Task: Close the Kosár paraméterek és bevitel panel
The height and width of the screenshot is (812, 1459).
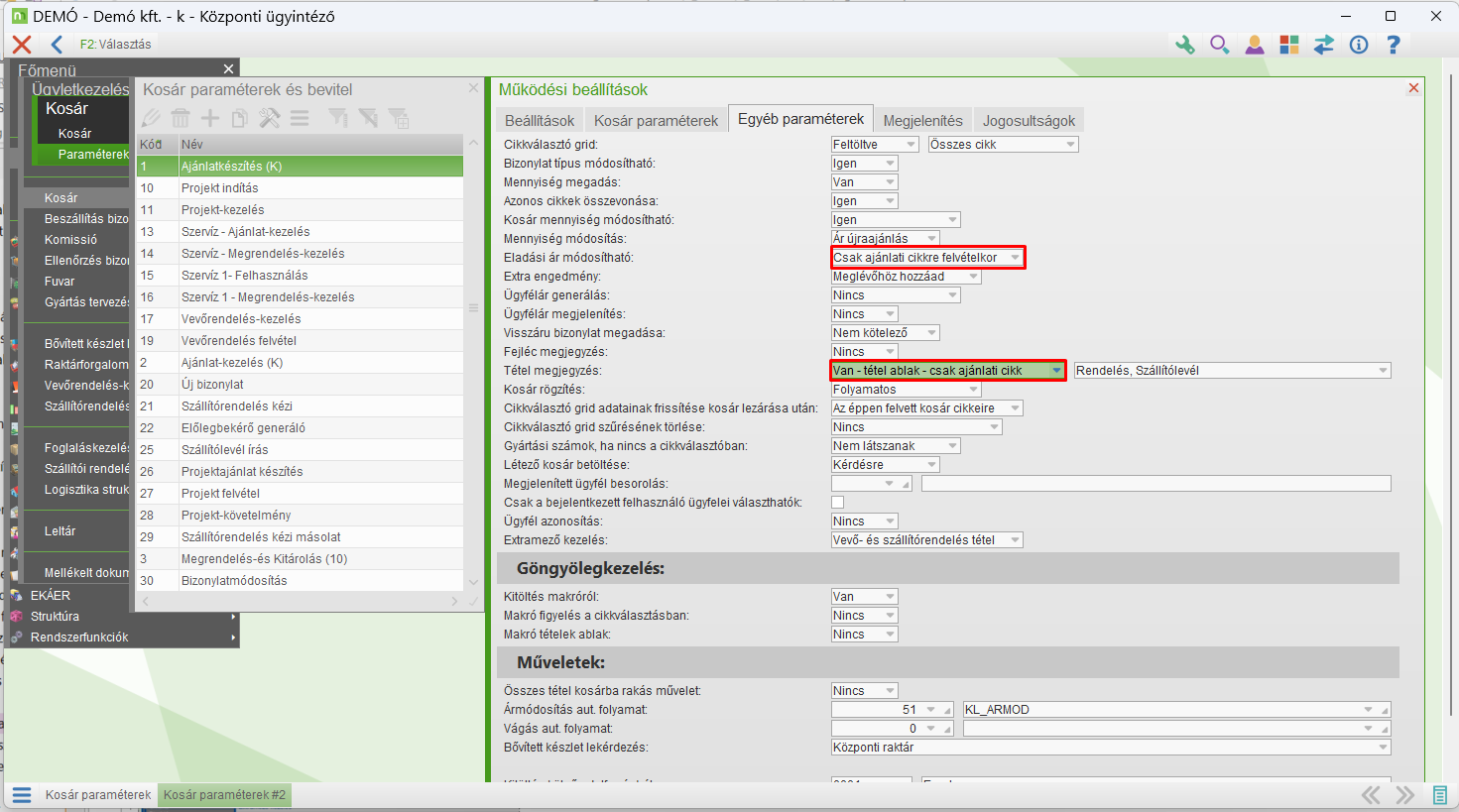Action: [x=473, y=88]
